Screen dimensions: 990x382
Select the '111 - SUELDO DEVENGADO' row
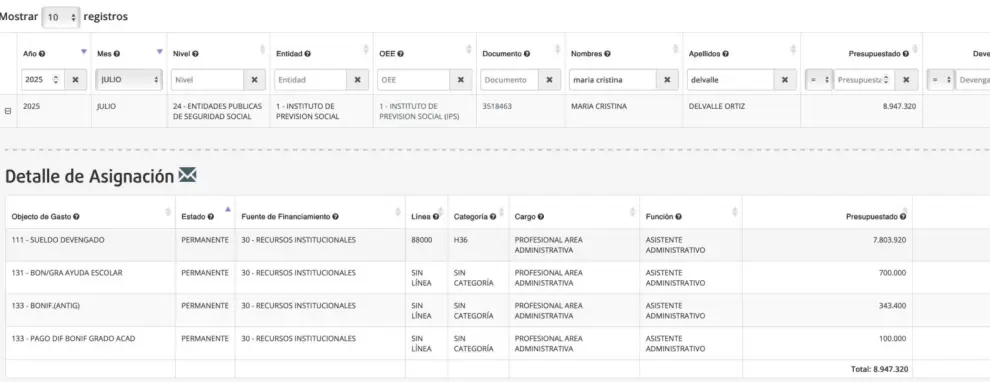click(498, 245)
